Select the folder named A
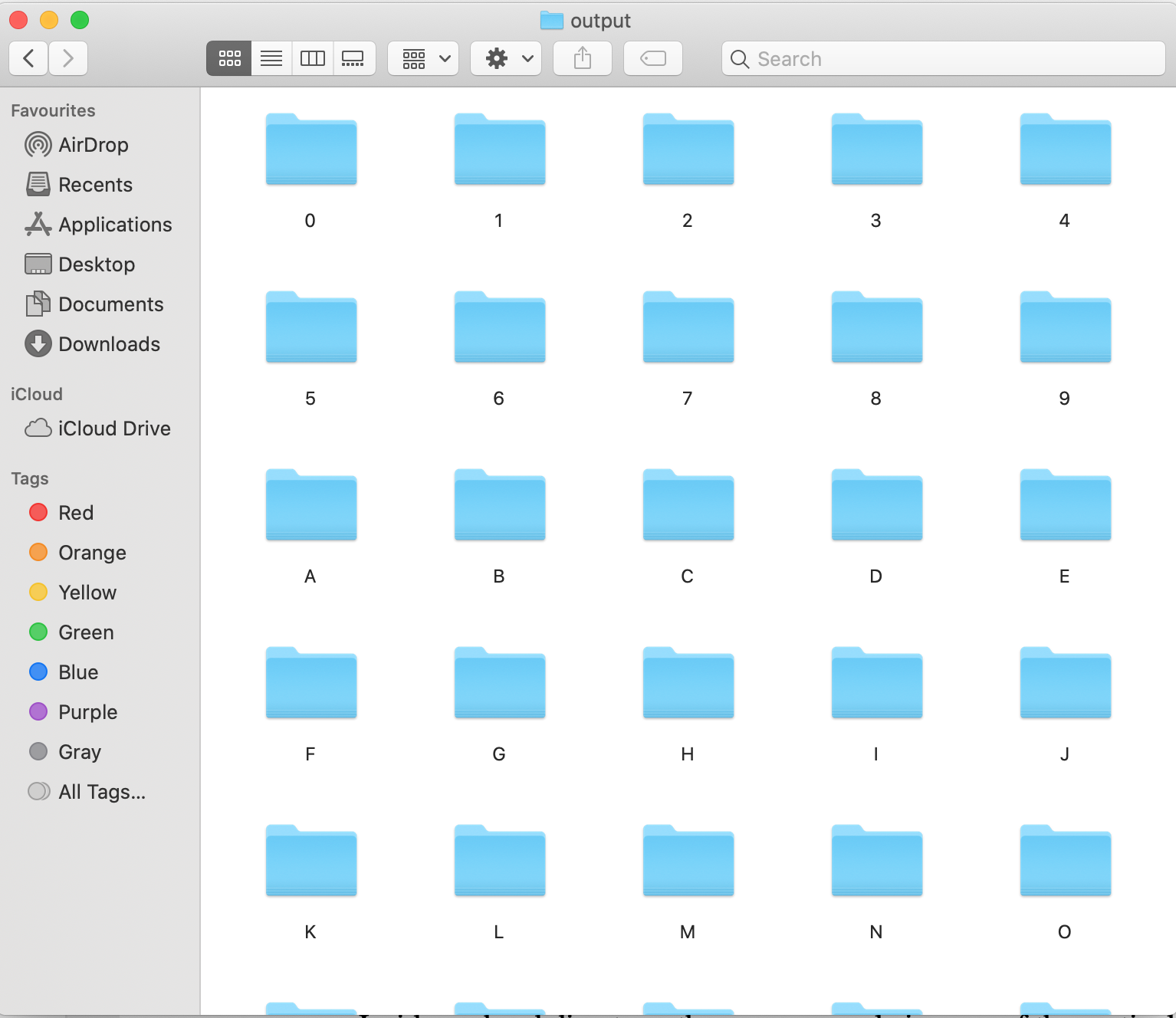 pyautogui.click(x=311, y=505)
